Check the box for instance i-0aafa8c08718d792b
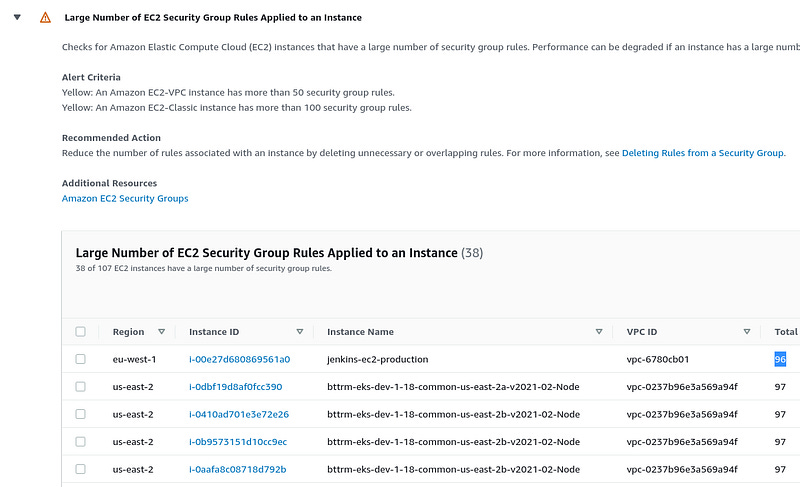The image size is (800, 487). pos(81,469)
